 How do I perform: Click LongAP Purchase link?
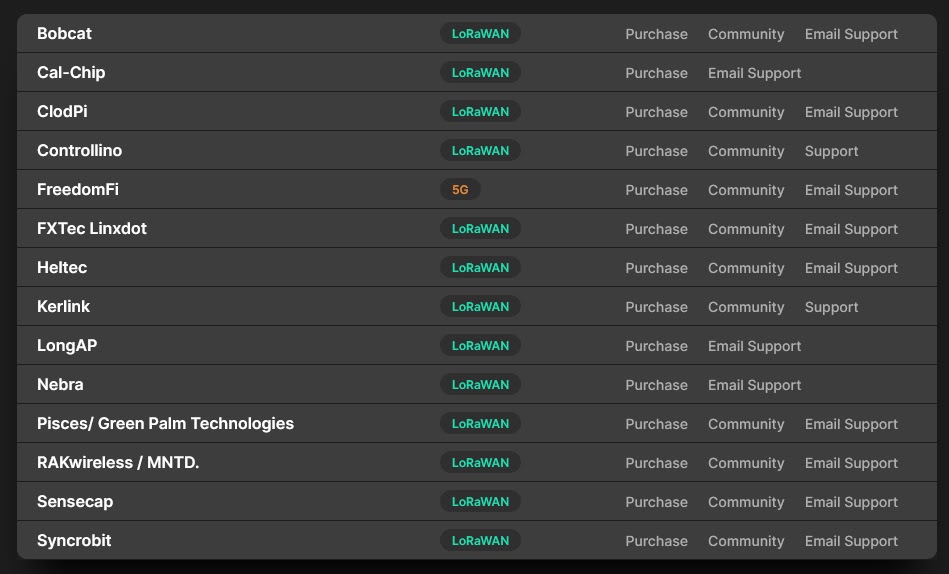click(656, 346)
